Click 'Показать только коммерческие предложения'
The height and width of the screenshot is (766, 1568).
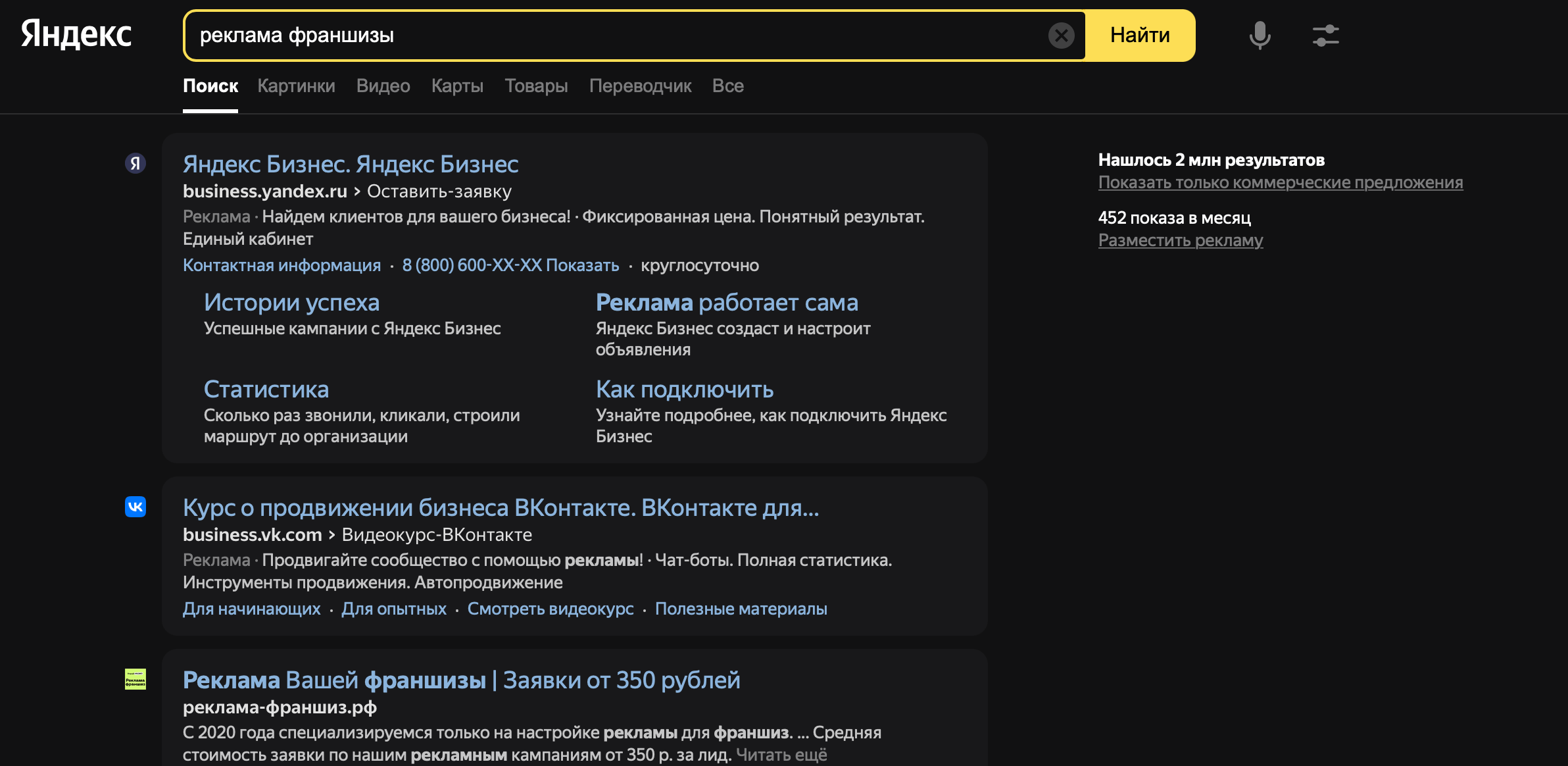pyautogui.click(x=1281, y=182)
